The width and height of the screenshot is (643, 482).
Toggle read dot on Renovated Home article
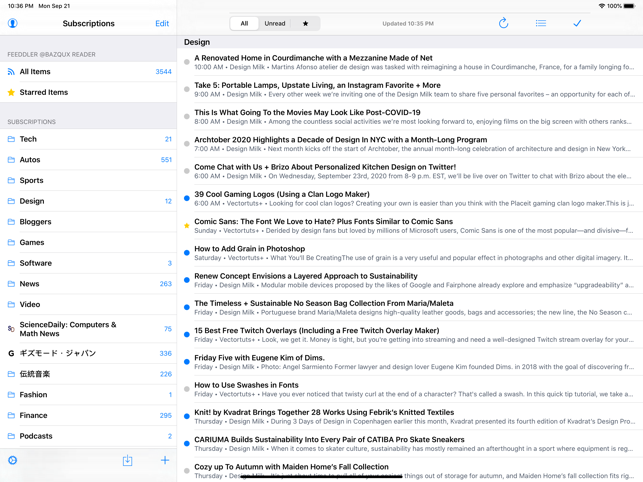click(187, 62)
